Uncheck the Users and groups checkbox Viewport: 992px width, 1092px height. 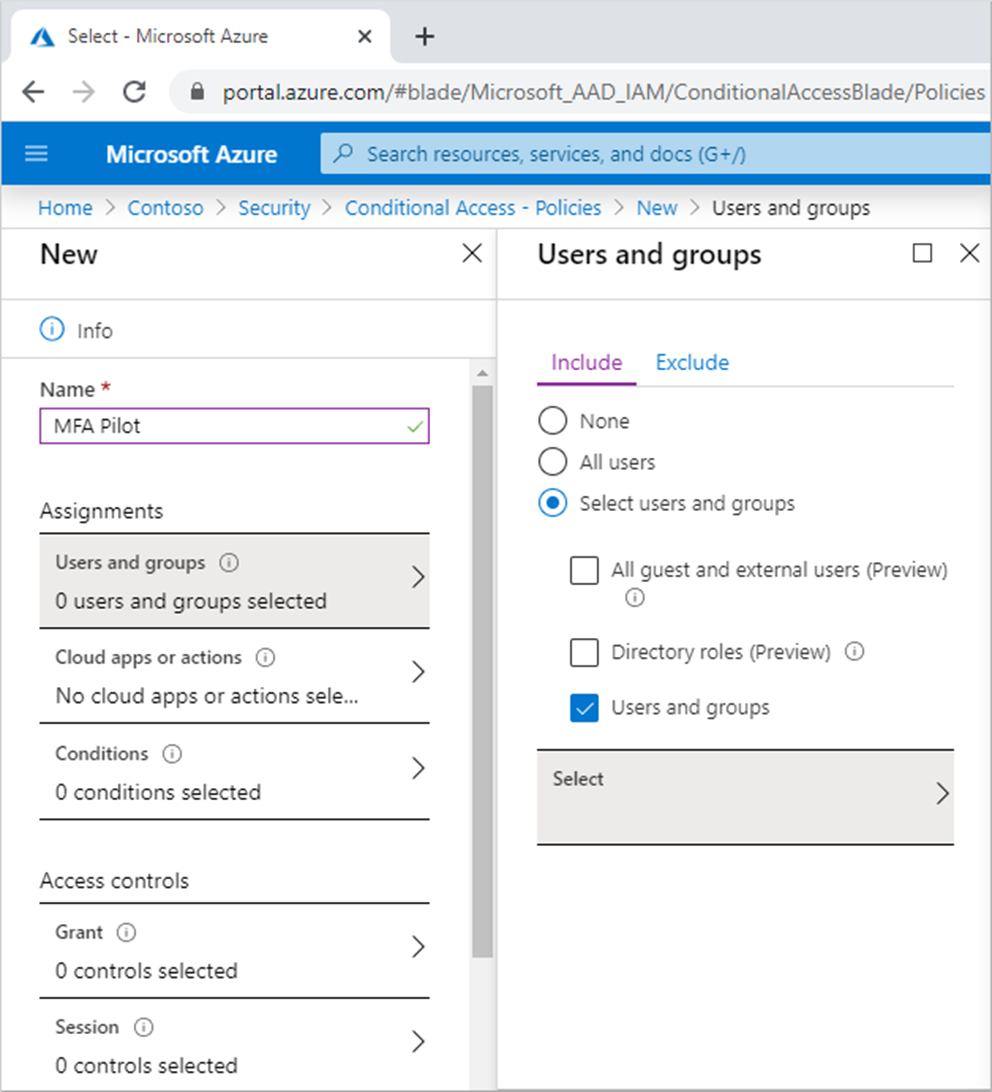coord(584,707)
